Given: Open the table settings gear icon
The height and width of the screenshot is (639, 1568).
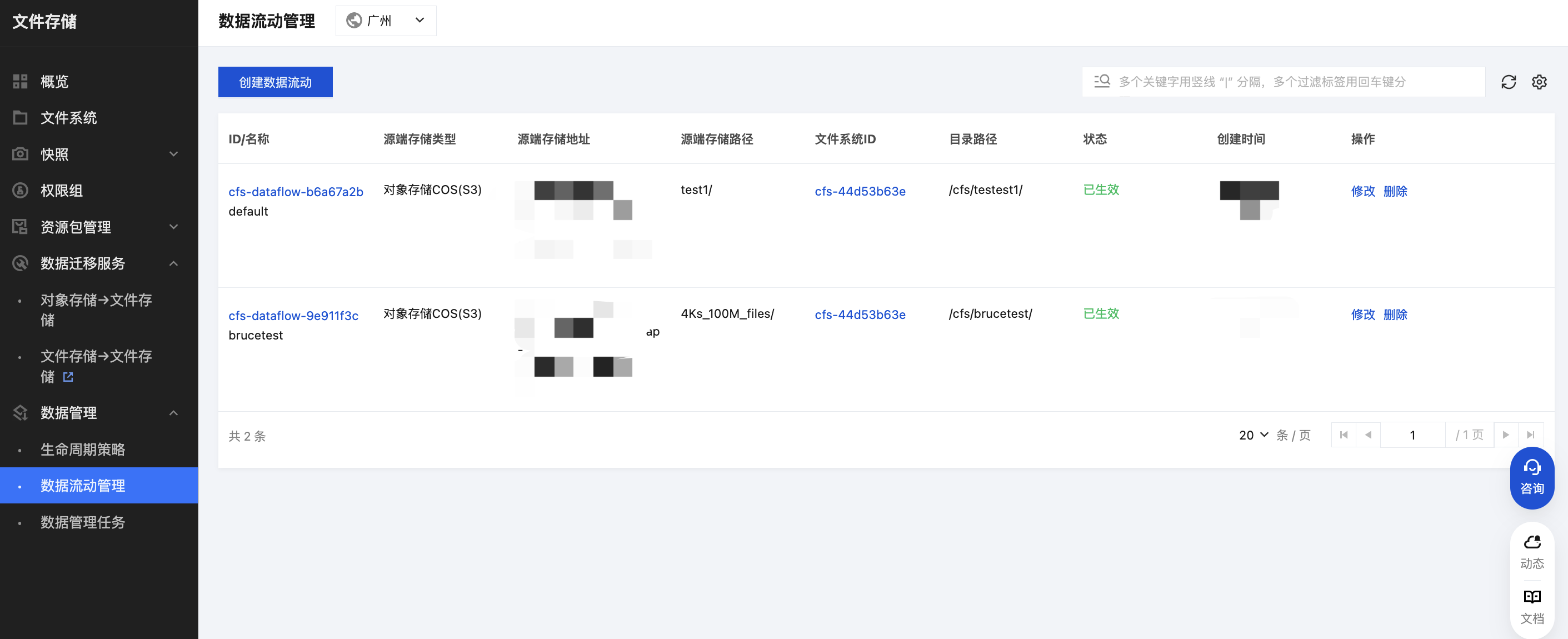Looking at the screenshot, I should (x=1539, y=82).
